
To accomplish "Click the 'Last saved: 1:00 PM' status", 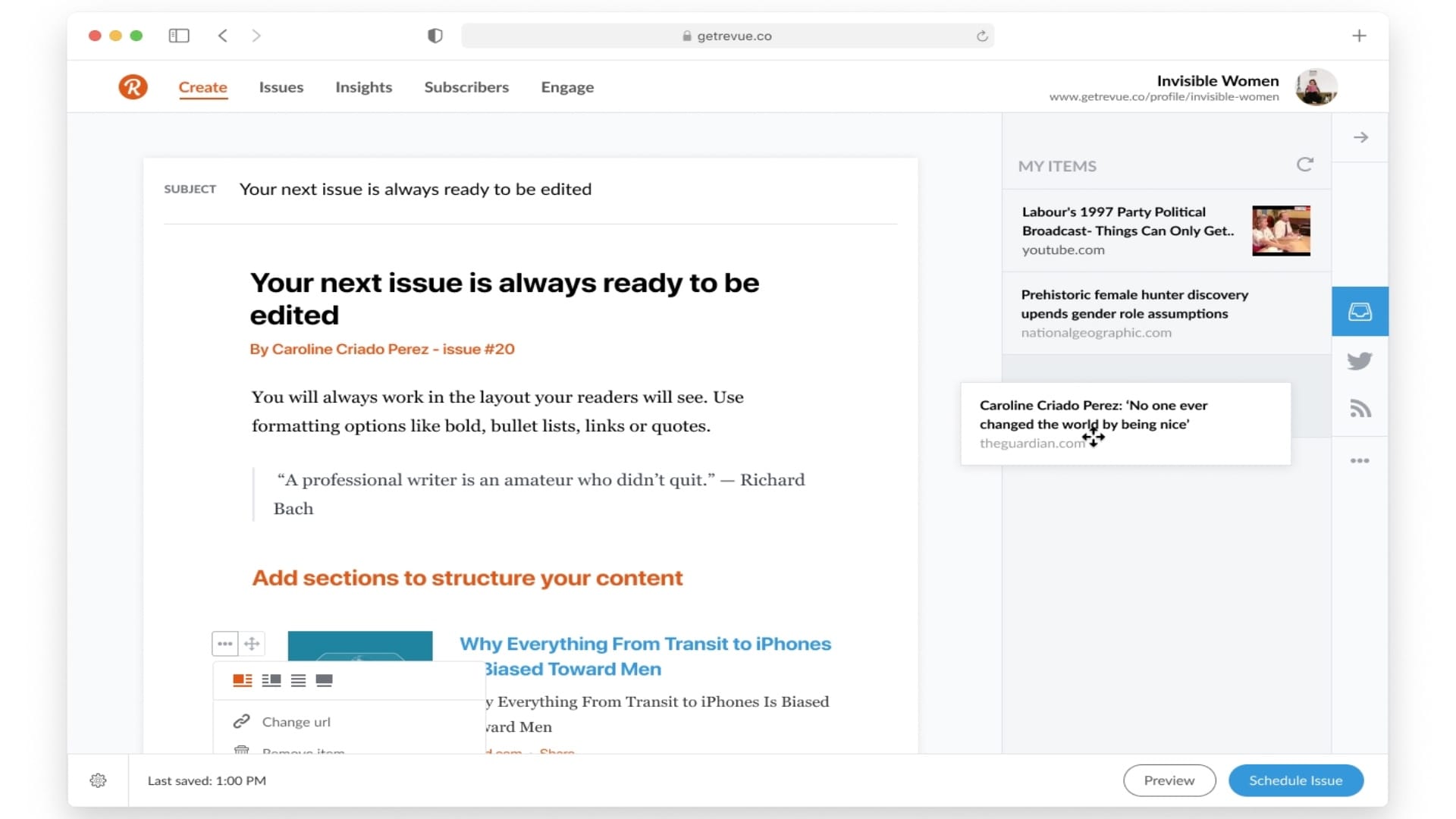I will [x=206, y=780].
